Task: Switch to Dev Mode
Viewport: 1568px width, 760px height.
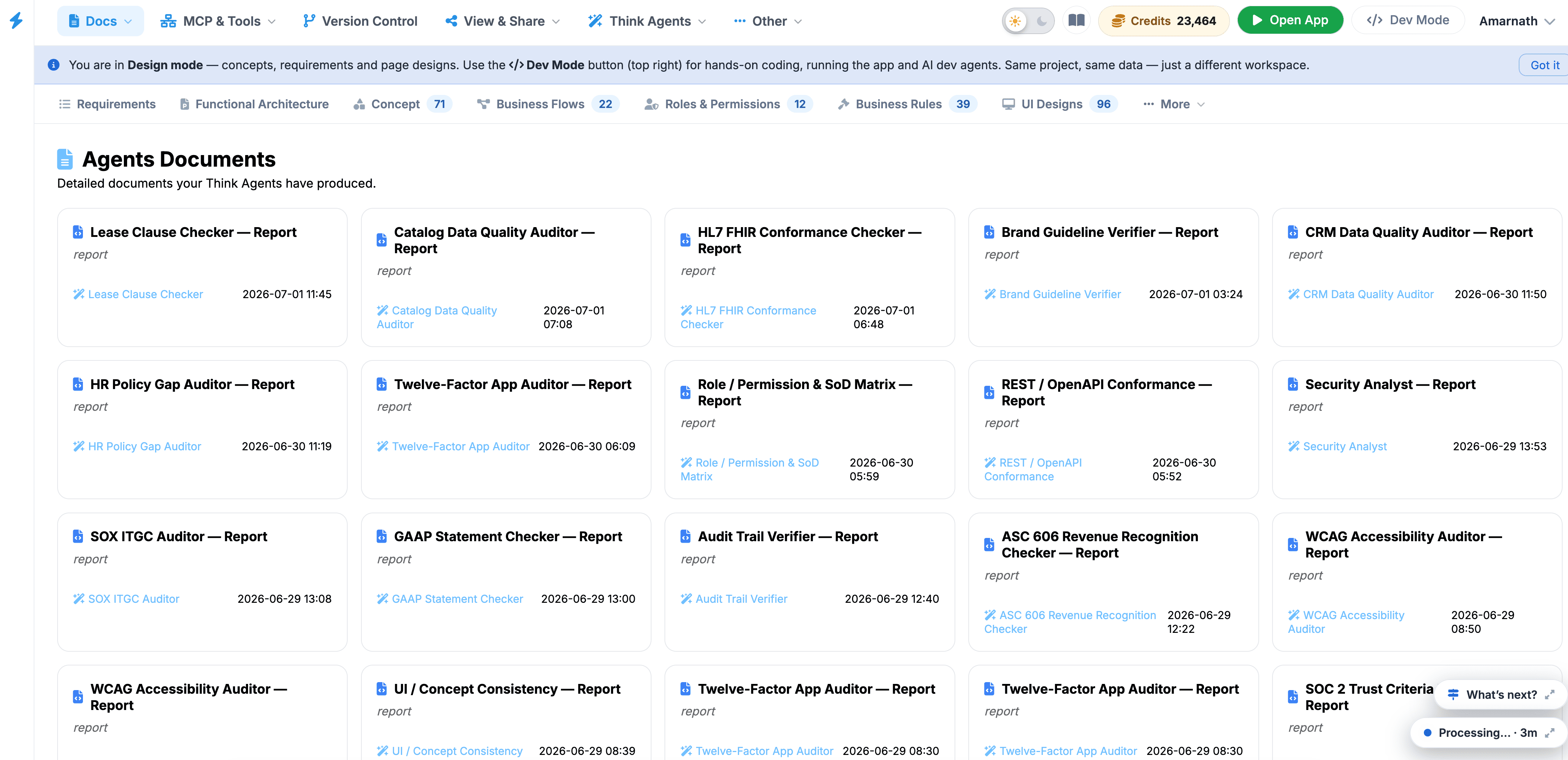Action: (1407, 20)
